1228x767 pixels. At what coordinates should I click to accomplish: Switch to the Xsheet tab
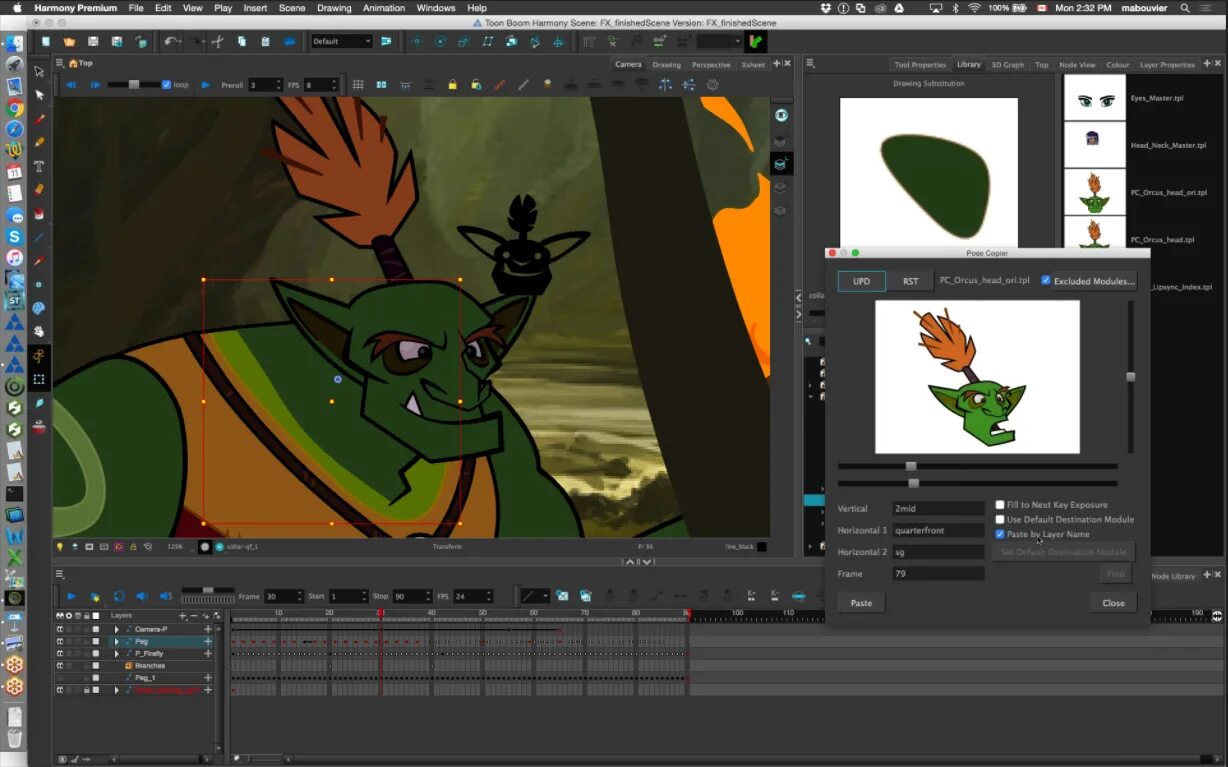(753, 64)
